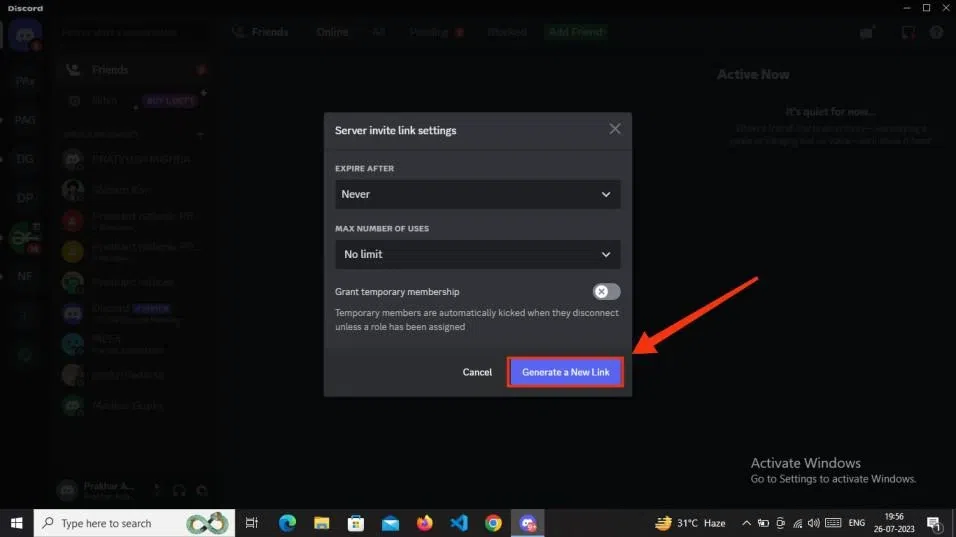The height and width of the screenshot is (537, 956).
Task: Open the Expire After dropdown showing Never
Action: (x=477, y=194)
